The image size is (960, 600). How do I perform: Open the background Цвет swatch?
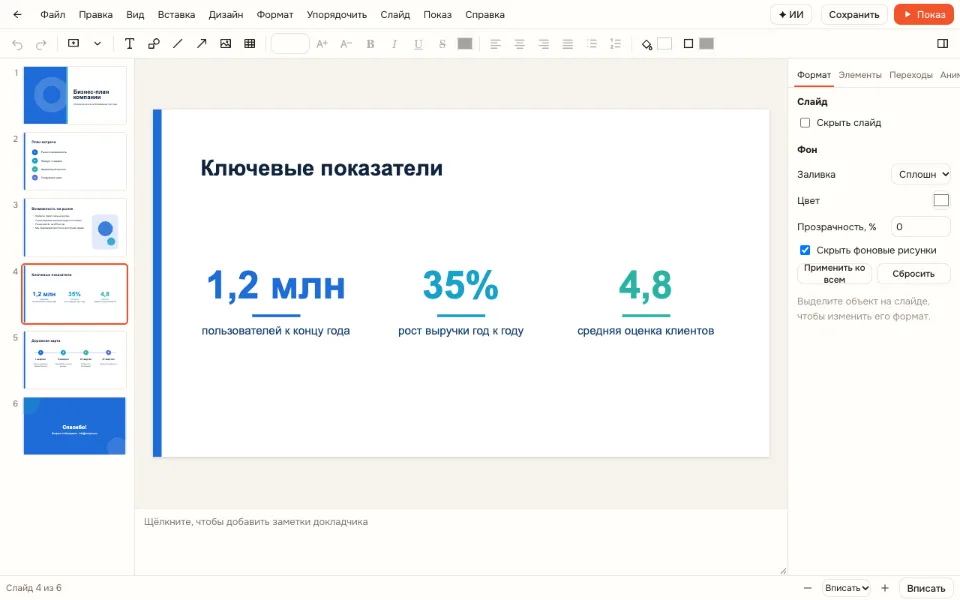942,200
